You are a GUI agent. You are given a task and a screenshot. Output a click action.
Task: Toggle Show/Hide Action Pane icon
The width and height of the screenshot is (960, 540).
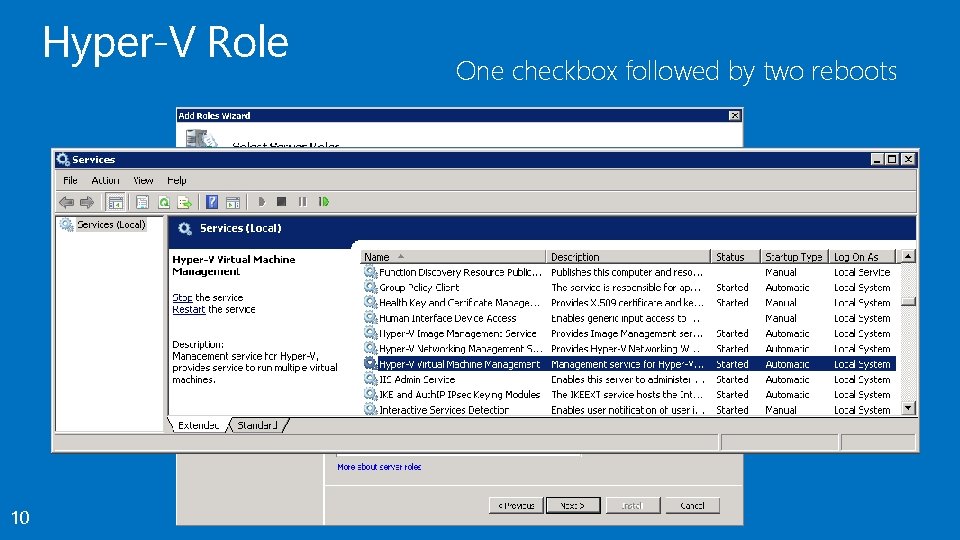click(233, 201)
